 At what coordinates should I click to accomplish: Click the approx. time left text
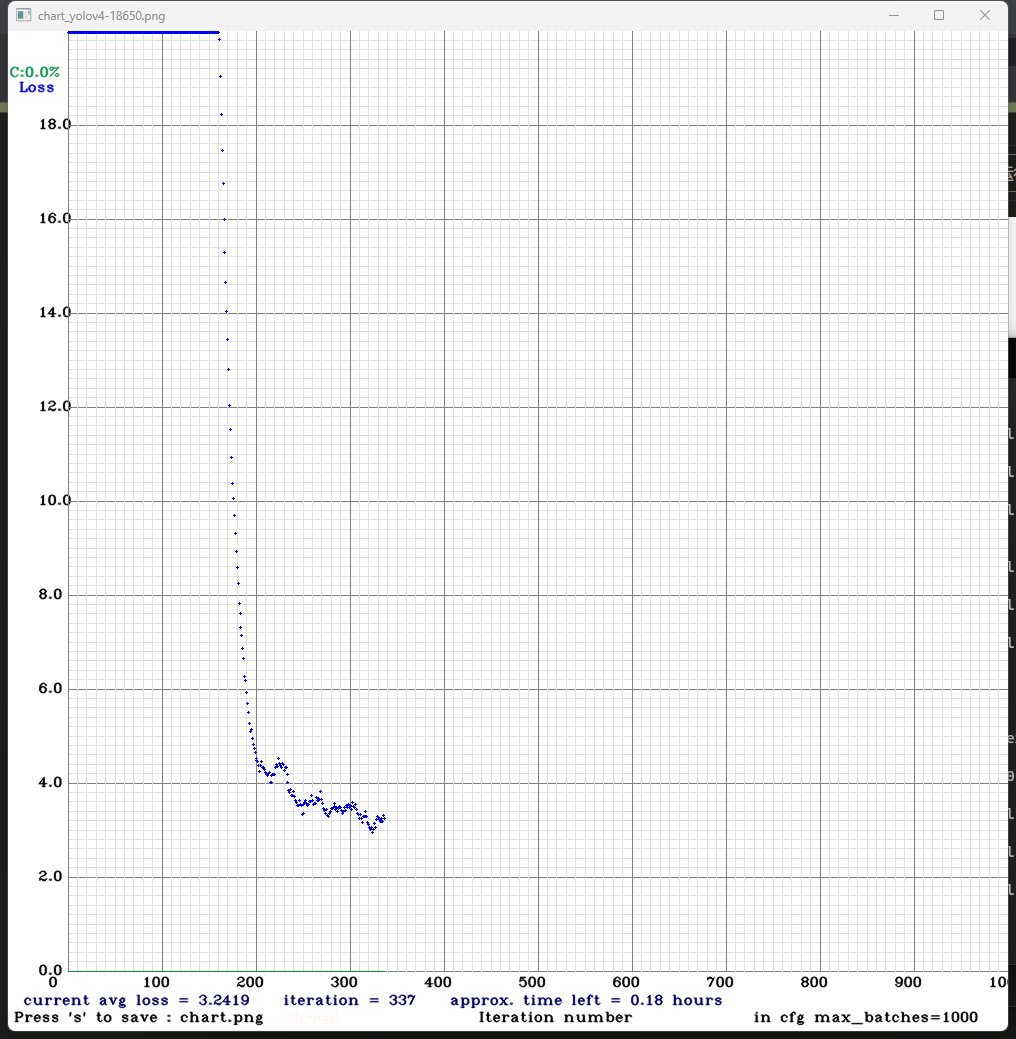(x=586, y=1000)
